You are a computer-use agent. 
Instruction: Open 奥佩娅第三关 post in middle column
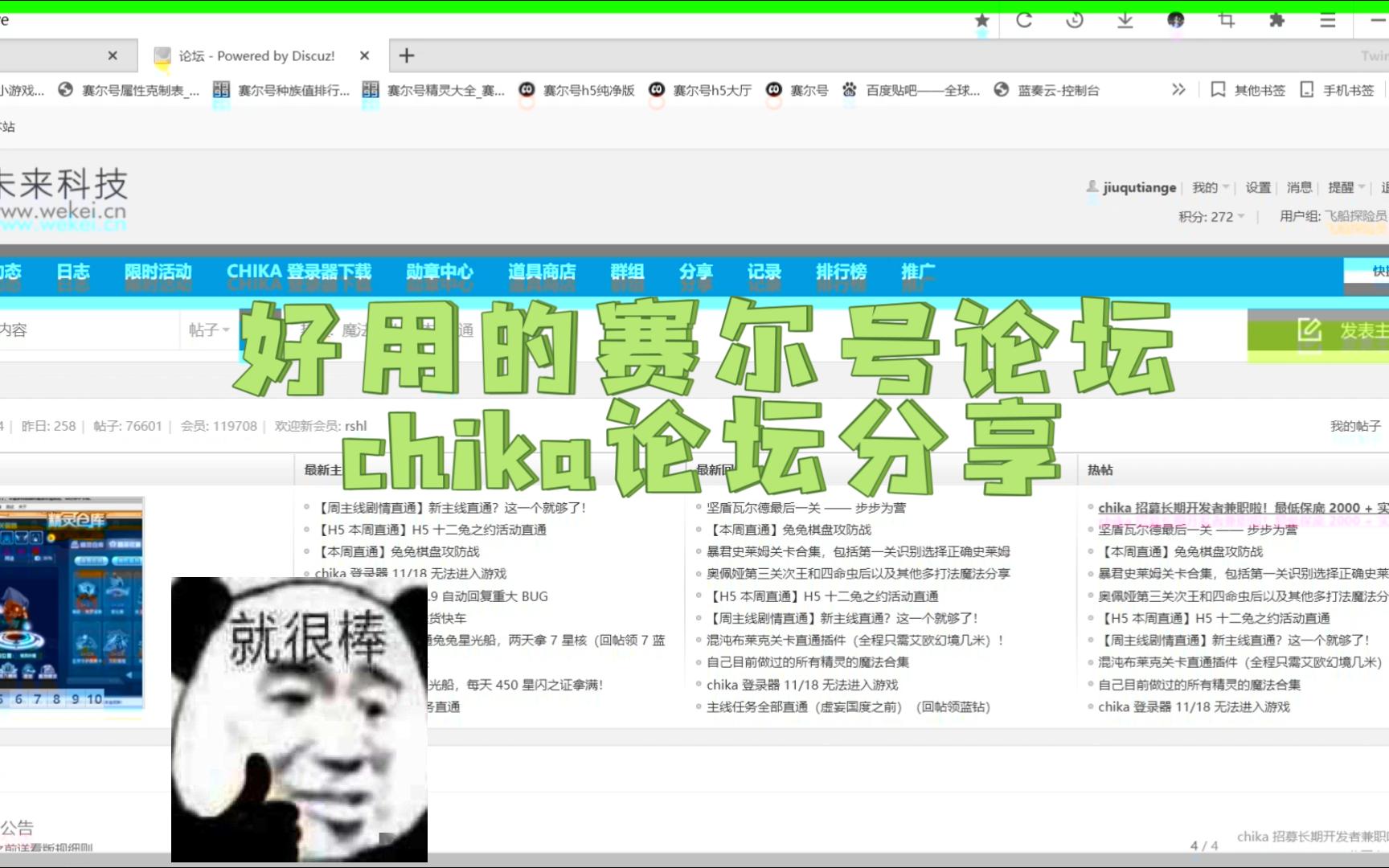tap(858, 574)
